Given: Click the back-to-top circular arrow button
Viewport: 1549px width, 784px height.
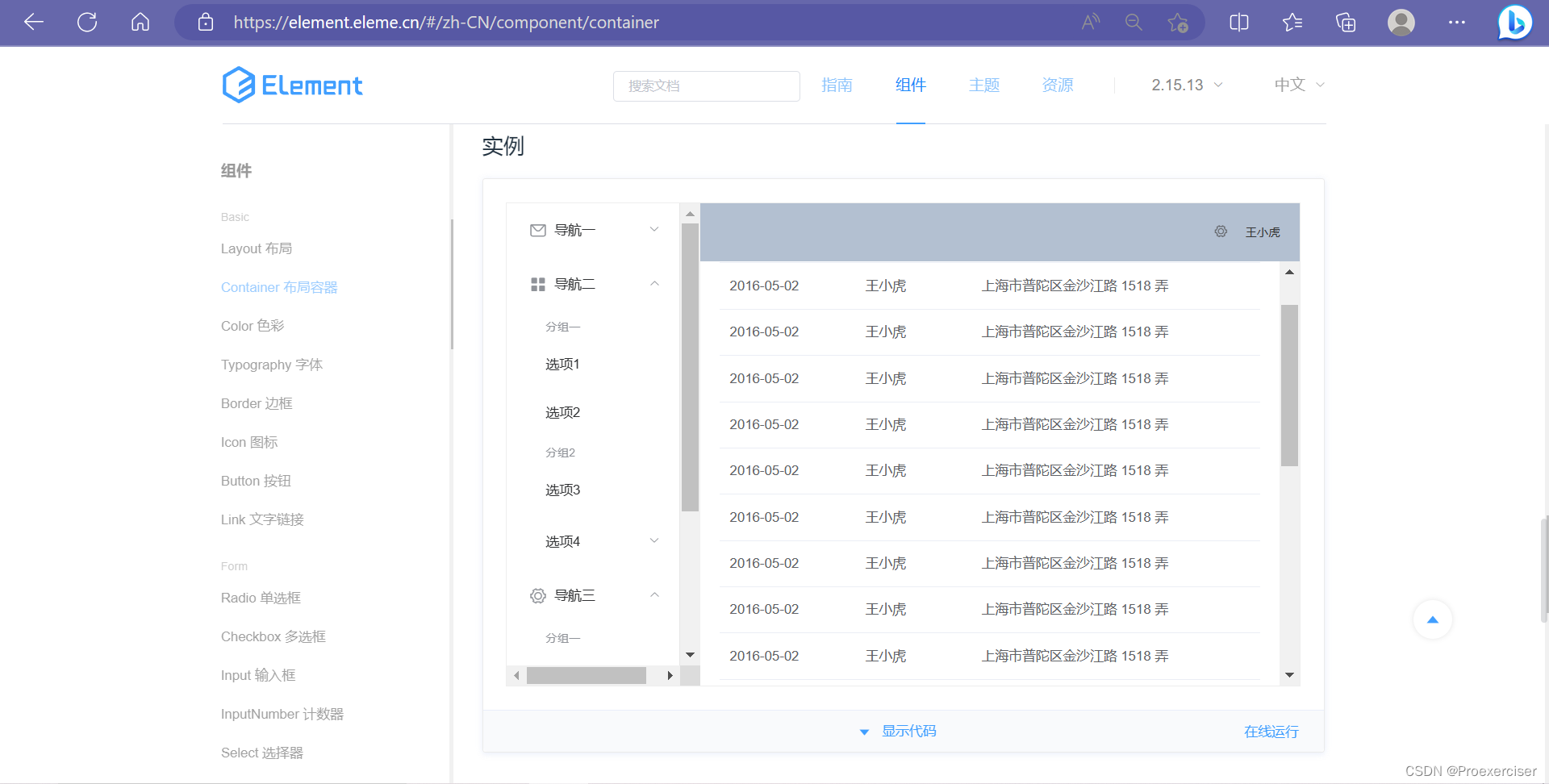Looking at the screenshot, I should point(1433,619).
